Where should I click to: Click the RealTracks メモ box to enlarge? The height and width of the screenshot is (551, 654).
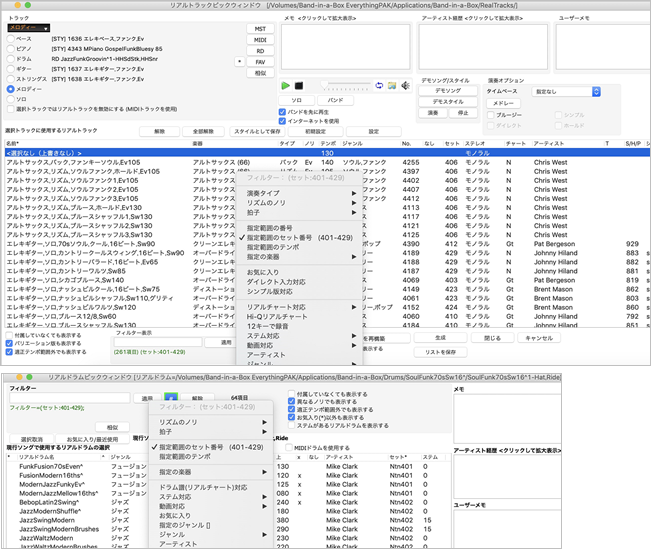(345, 47)
